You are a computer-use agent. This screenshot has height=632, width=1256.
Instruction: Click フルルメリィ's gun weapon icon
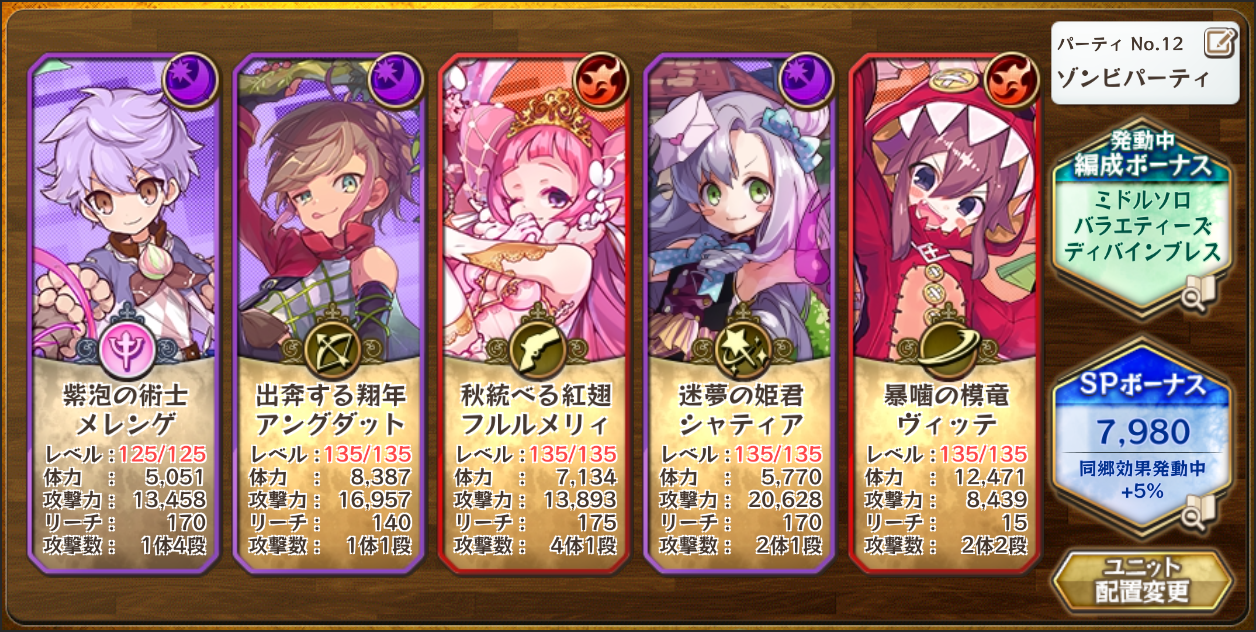537,350
